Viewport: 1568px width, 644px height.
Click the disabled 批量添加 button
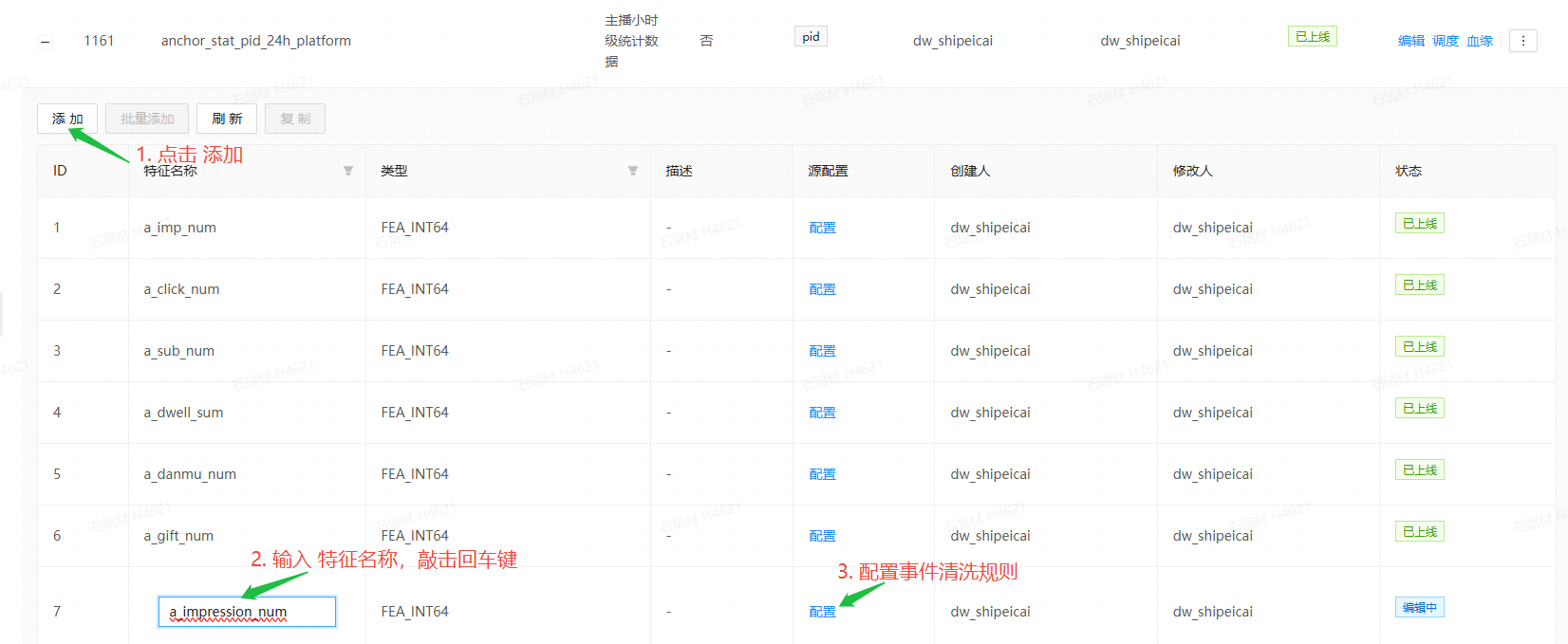click(x=147, y=119)
